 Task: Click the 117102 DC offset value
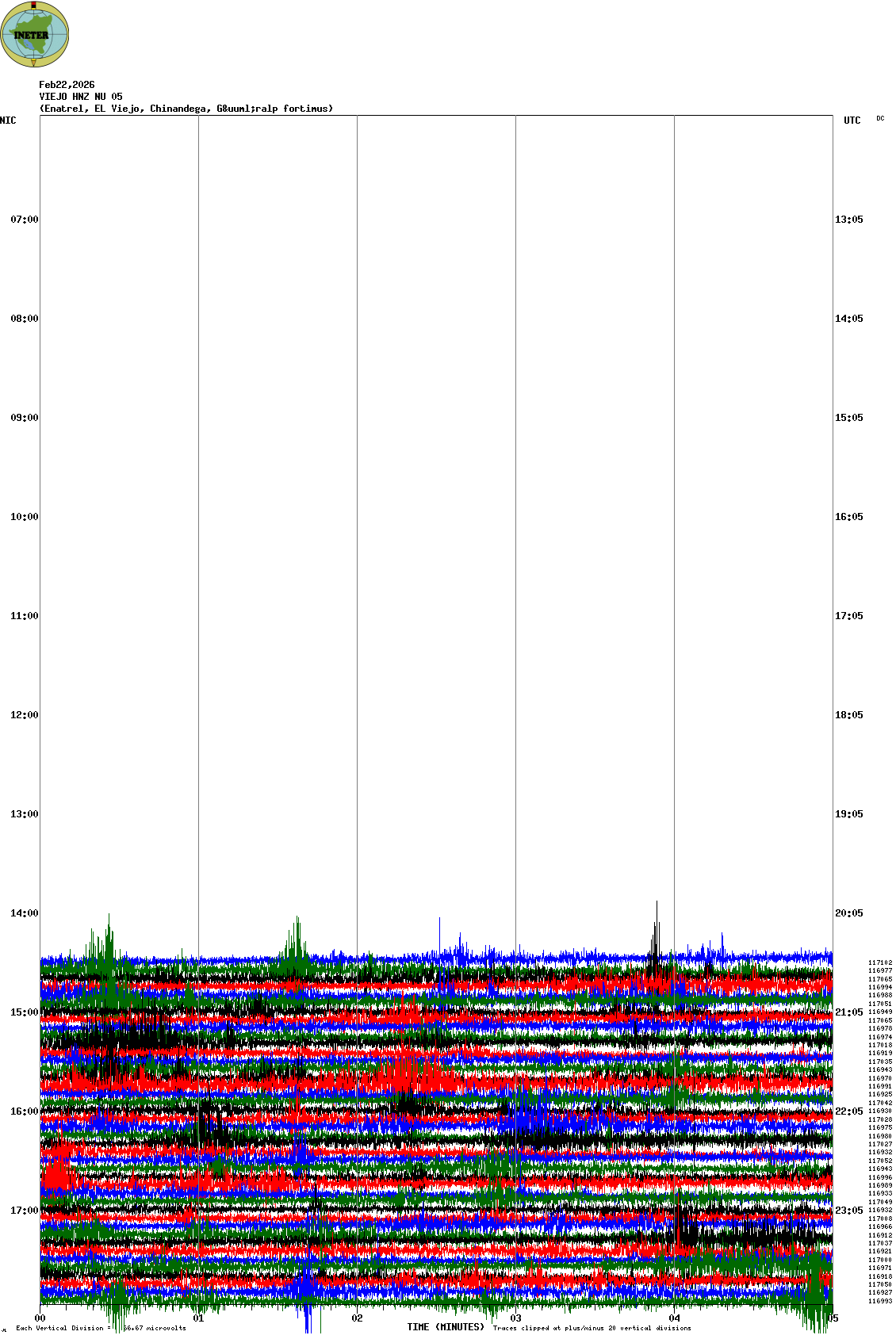pos(879,962)
